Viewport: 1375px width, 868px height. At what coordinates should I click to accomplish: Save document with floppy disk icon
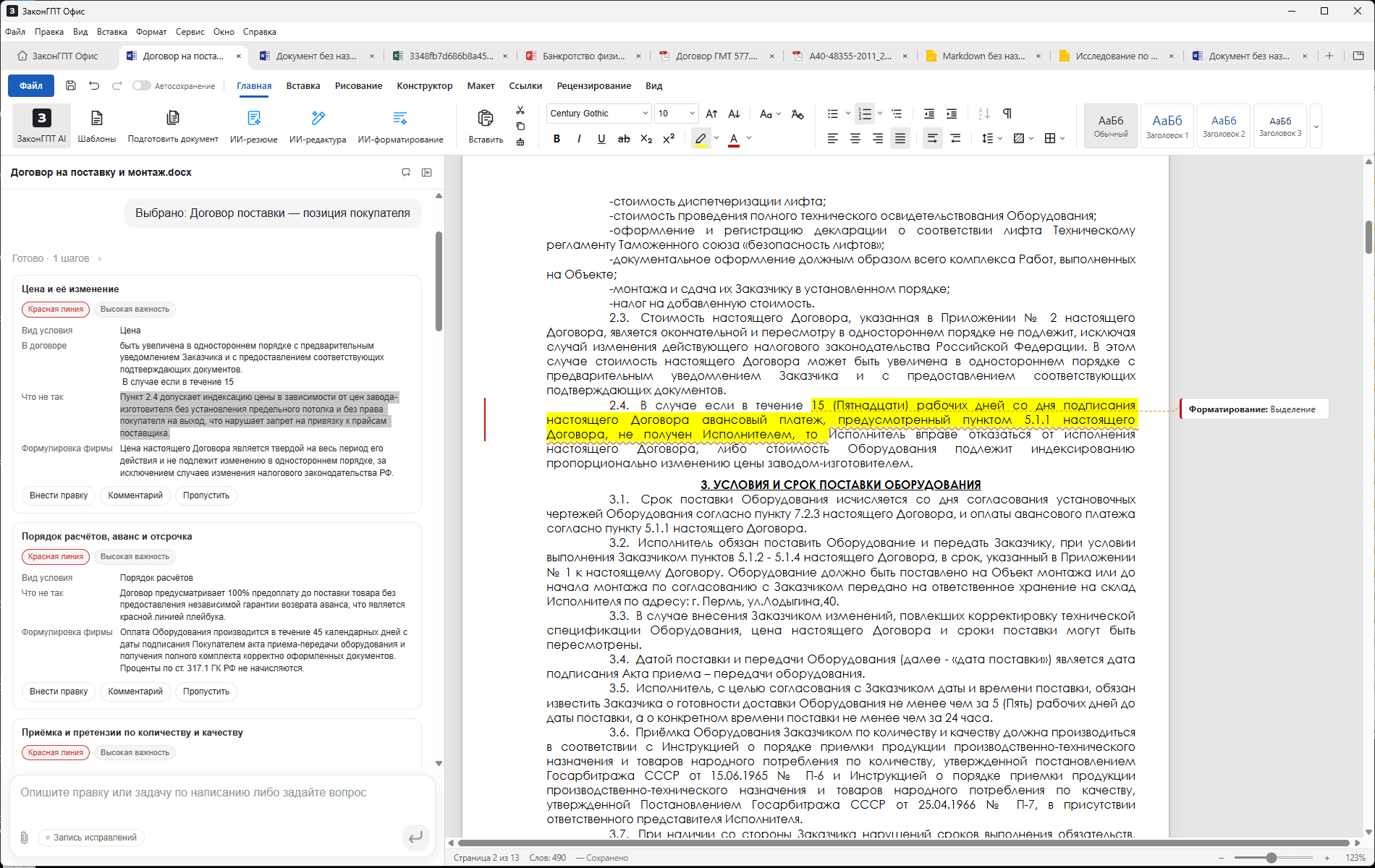(71, 85)
